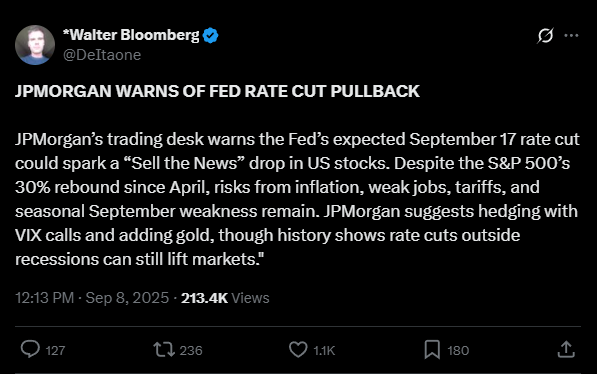Click the 1.1K likes count
597x374 pixels.
click(x=324, y=350)
